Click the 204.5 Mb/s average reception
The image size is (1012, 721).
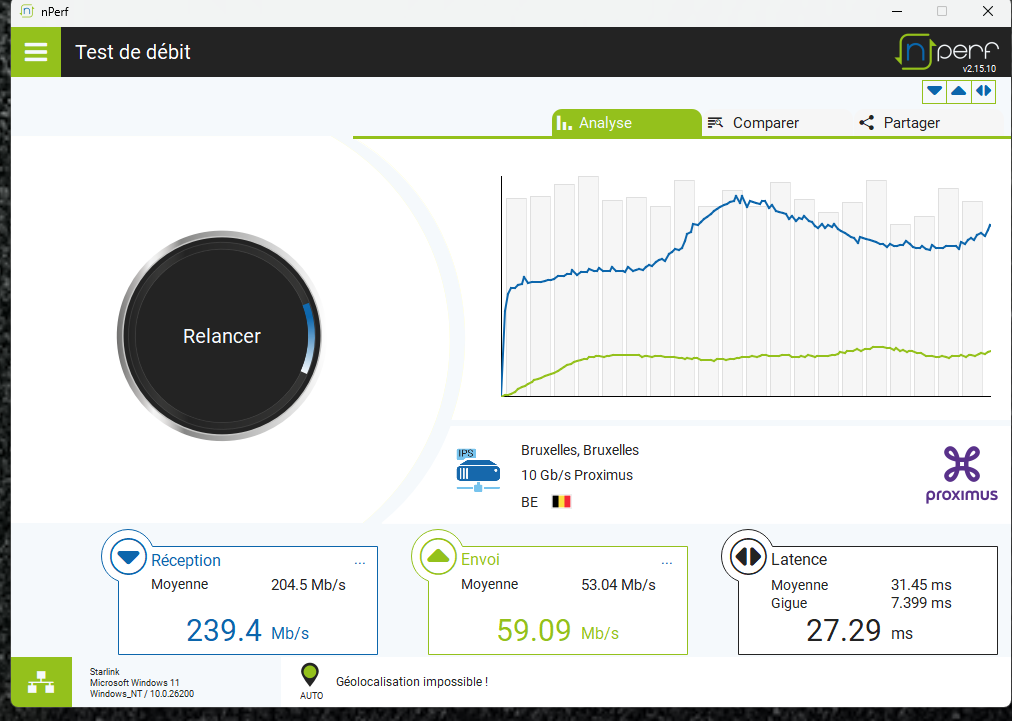click(309, 585)
